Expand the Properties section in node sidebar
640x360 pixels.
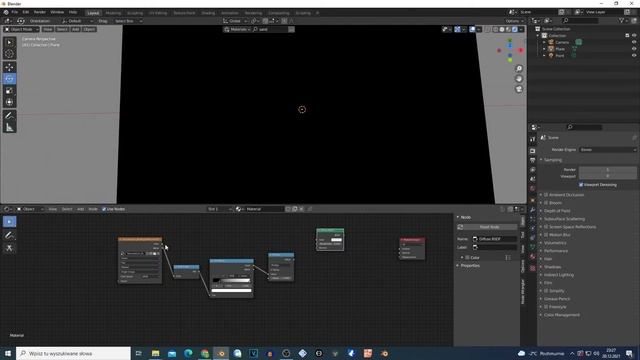[x=470, y=266]
